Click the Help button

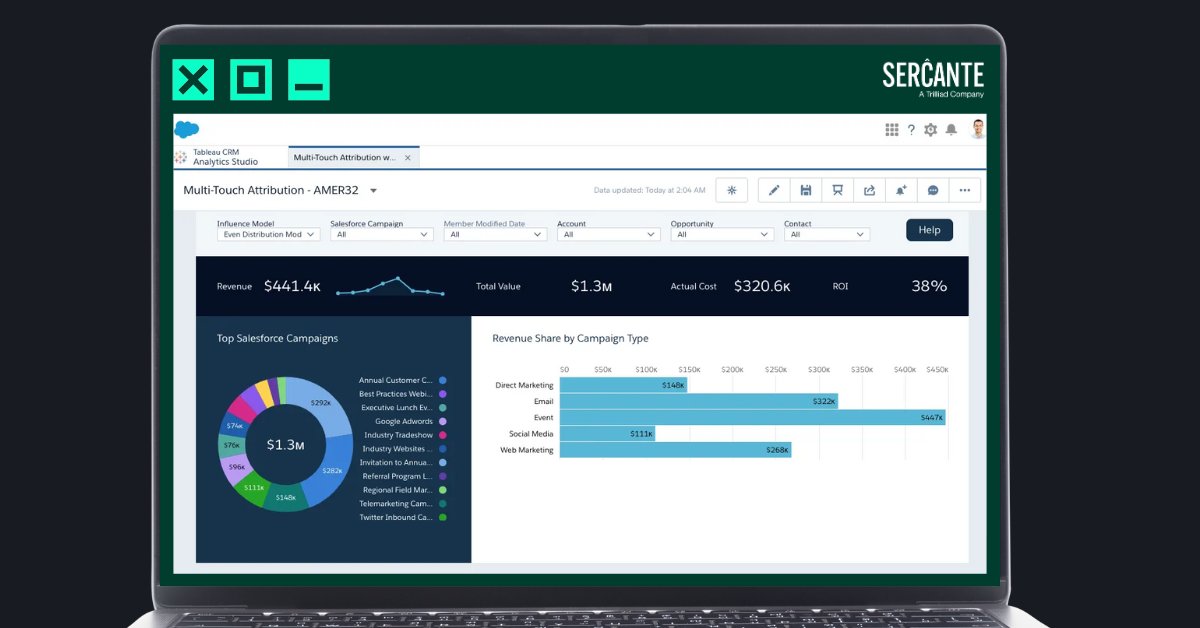click(929, 230)
